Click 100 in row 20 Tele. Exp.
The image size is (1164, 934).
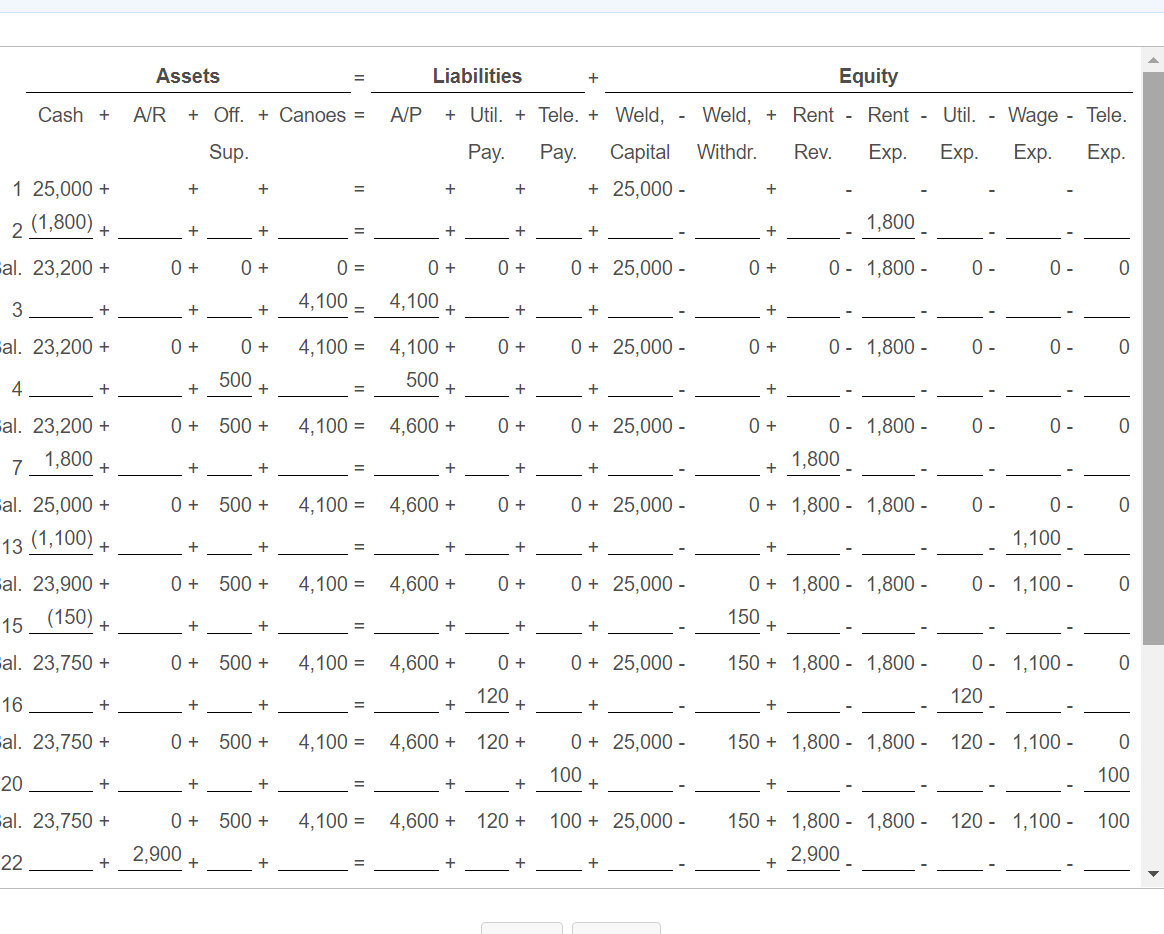click(x=1114, y=775)
